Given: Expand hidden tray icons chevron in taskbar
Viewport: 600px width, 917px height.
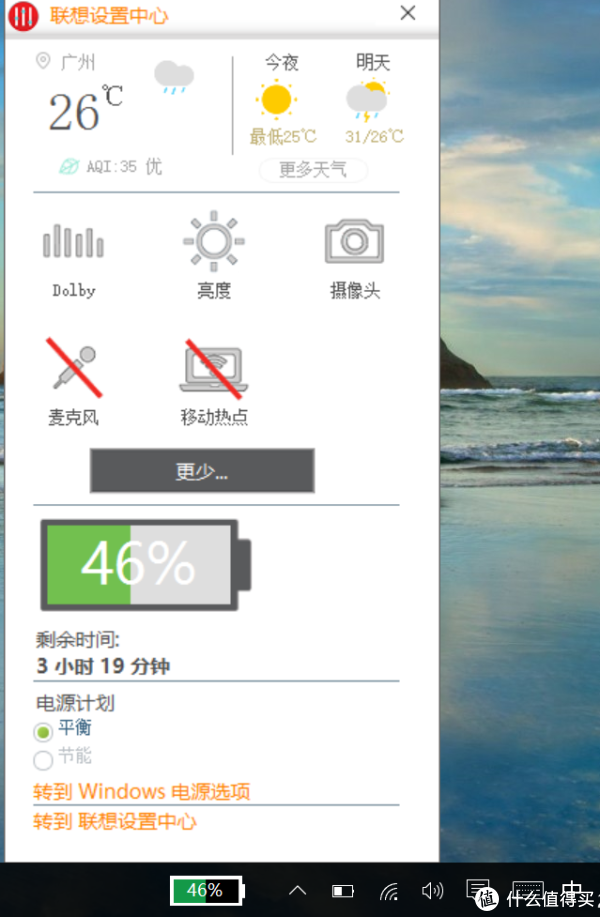Looking at the screenshot, I should 298,891.
